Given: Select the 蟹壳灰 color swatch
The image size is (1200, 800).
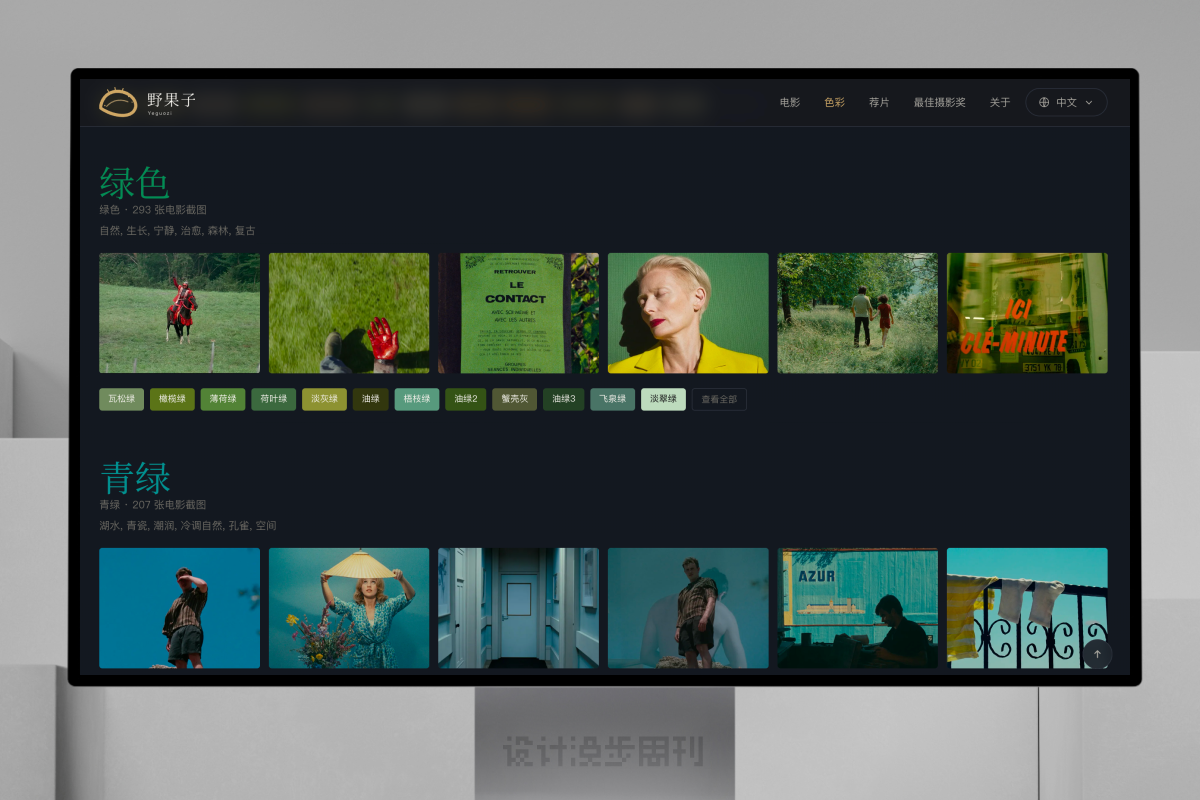Looking at the screenshot, I should (x=514, y=399).
